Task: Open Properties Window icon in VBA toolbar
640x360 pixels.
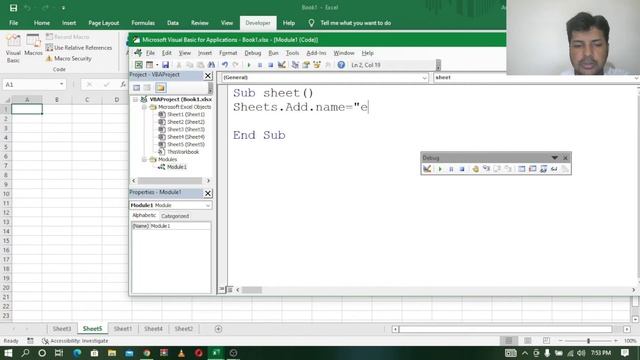Action: click(306, 65)
